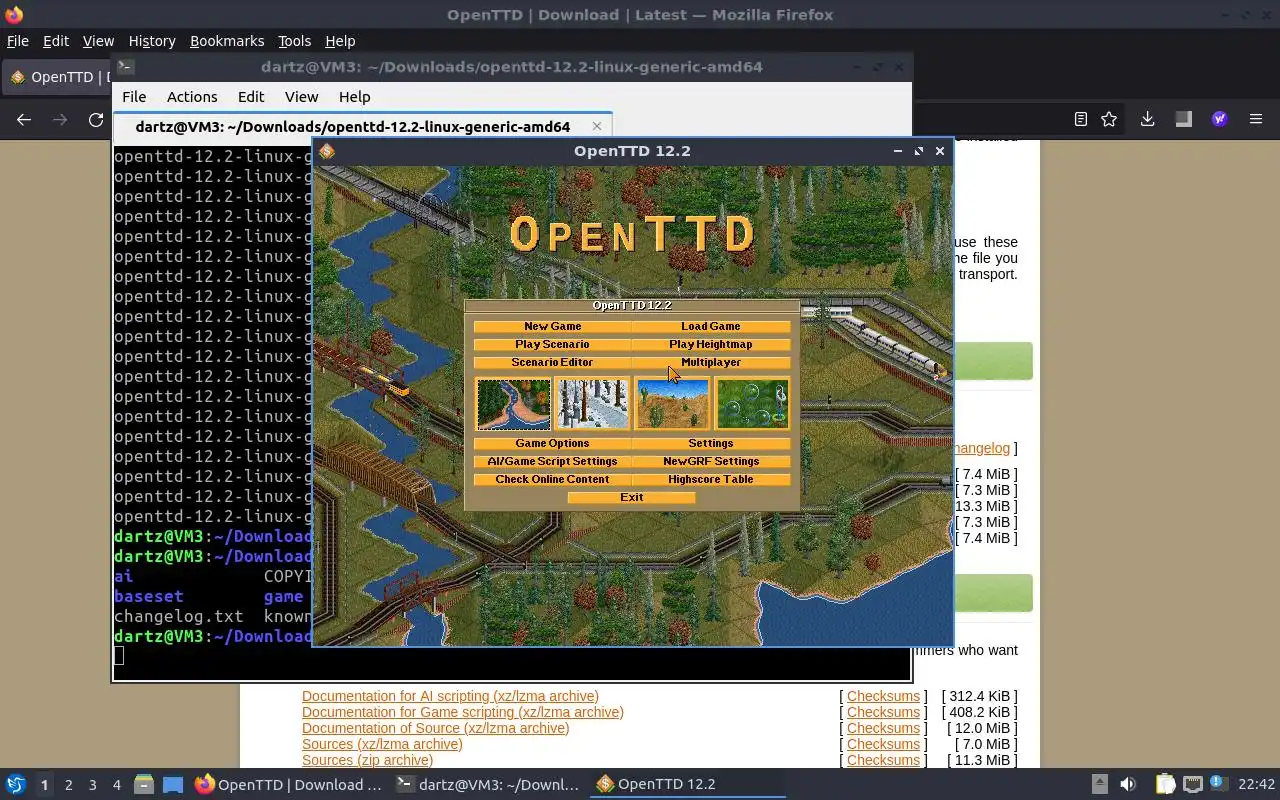The height and width of the screenshot is (800, 1280).
Task: Click the gray extension icon in Firefox toolbar
Action: [x=1183, y=119]
